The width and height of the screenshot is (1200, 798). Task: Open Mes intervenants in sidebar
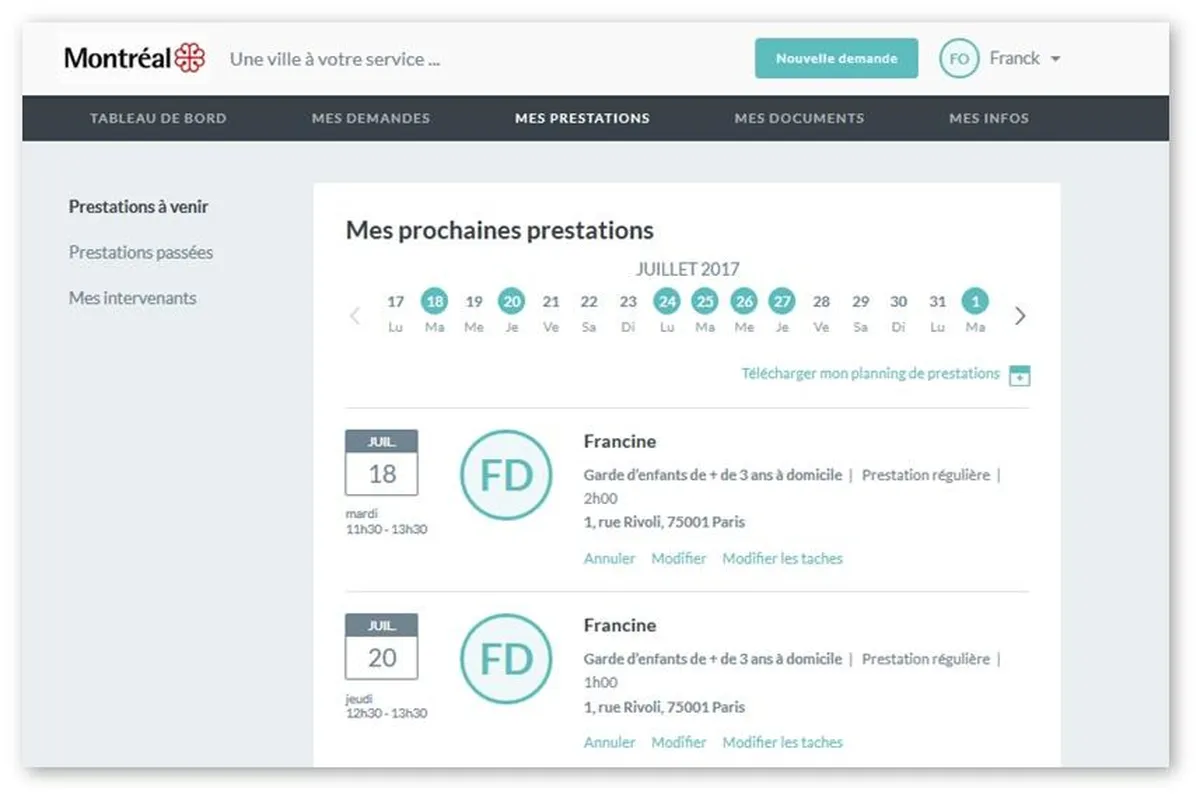pyautogui.click(x=133, y=298)
